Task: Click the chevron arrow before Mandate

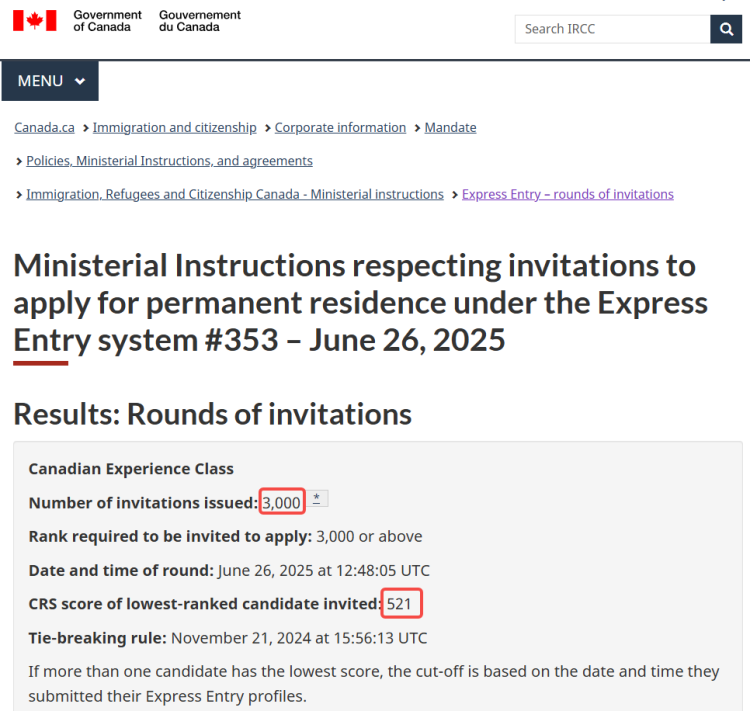Action: 417,128
